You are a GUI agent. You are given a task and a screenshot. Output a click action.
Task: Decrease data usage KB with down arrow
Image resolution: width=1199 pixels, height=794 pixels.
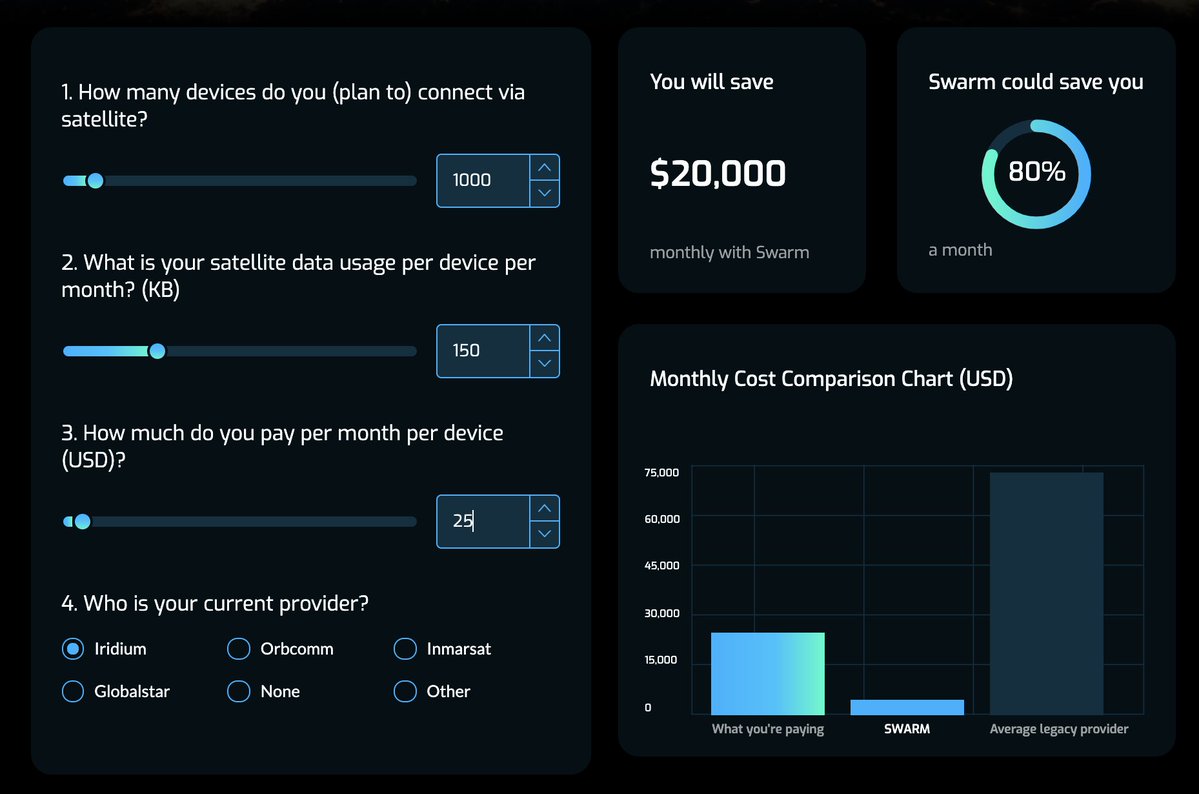click(x=544, y=363)
